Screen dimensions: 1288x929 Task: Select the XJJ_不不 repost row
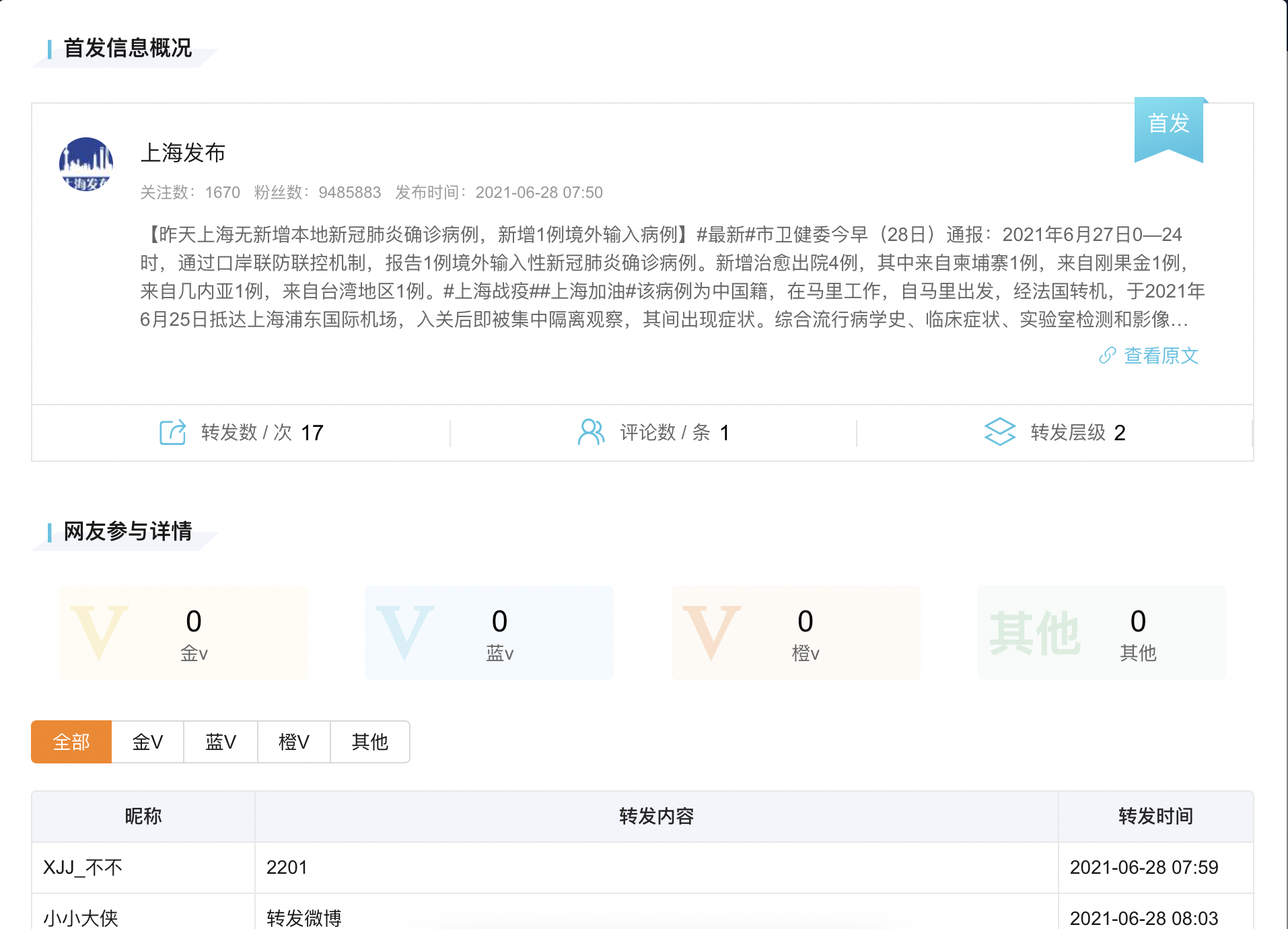pyautogui.click(x=82, y=868)
